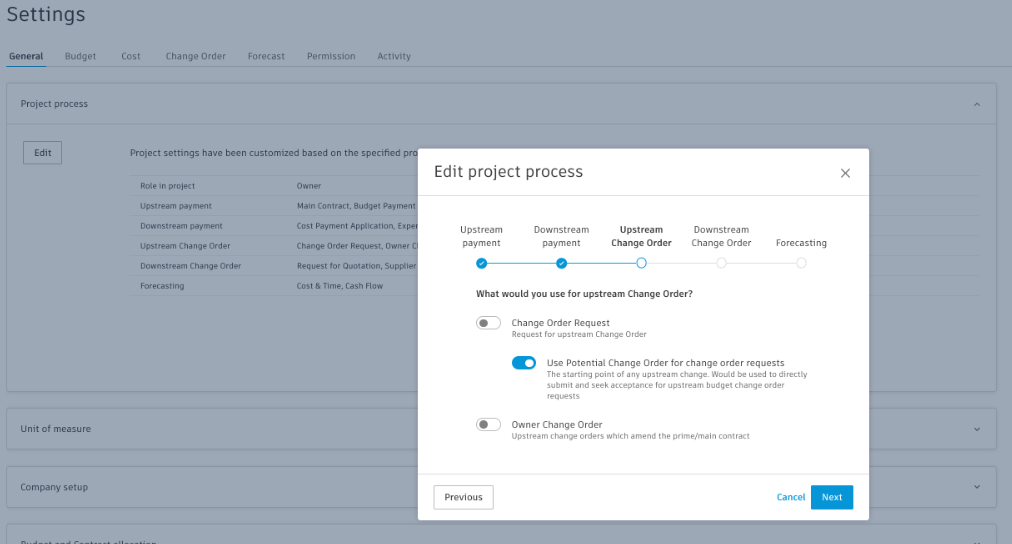Screen dimensions: 1012x544
Task: Click the Edit button in Project process
Action: 42,153
